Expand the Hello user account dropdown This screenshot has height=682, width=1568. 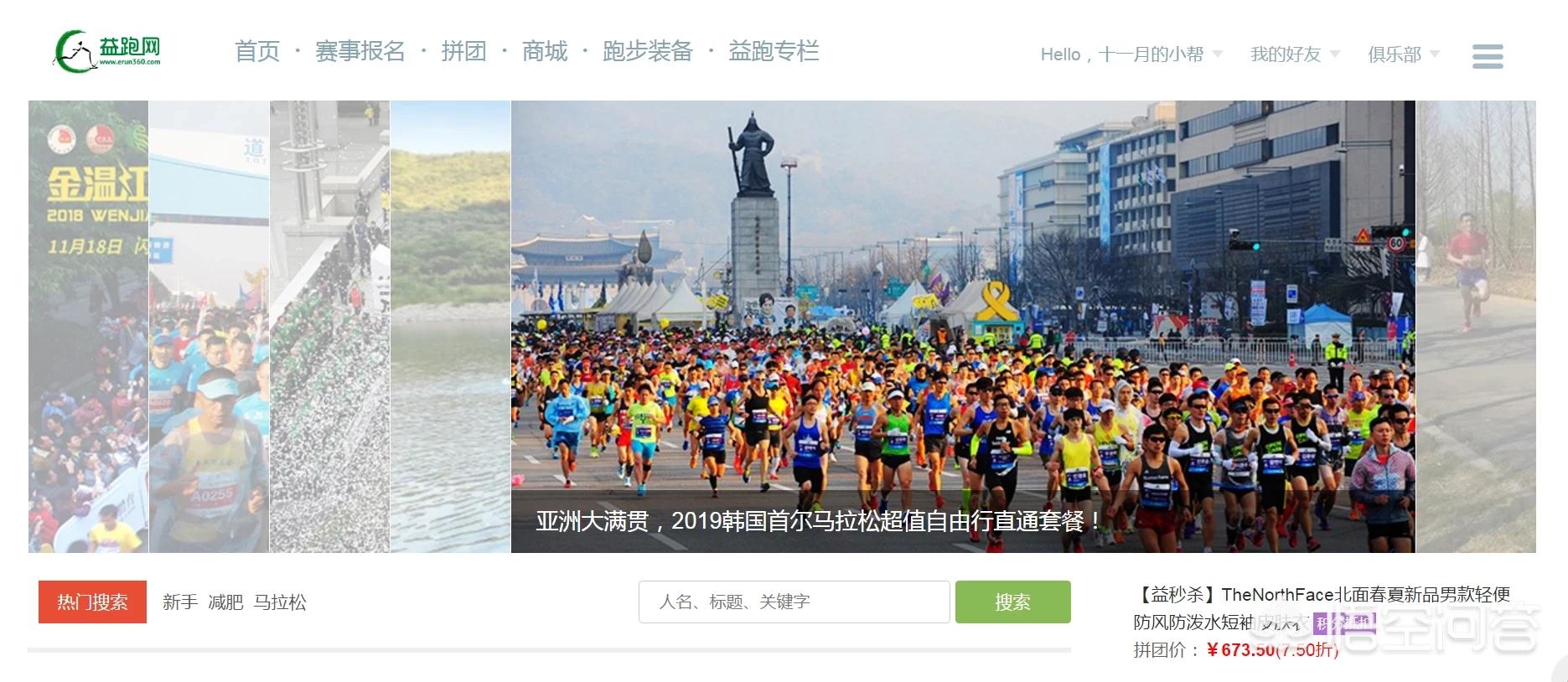(1131, 54)
